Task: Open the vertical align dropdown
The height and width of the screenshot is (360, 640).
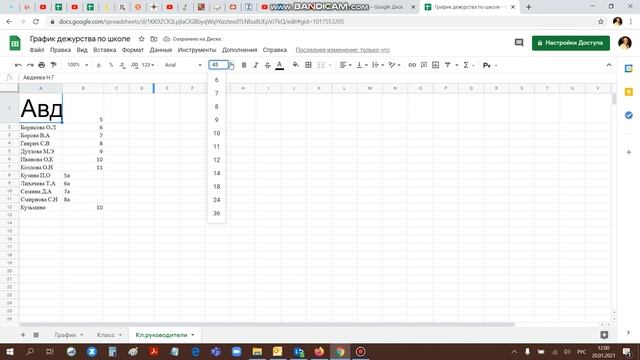Action: (362, 65)
